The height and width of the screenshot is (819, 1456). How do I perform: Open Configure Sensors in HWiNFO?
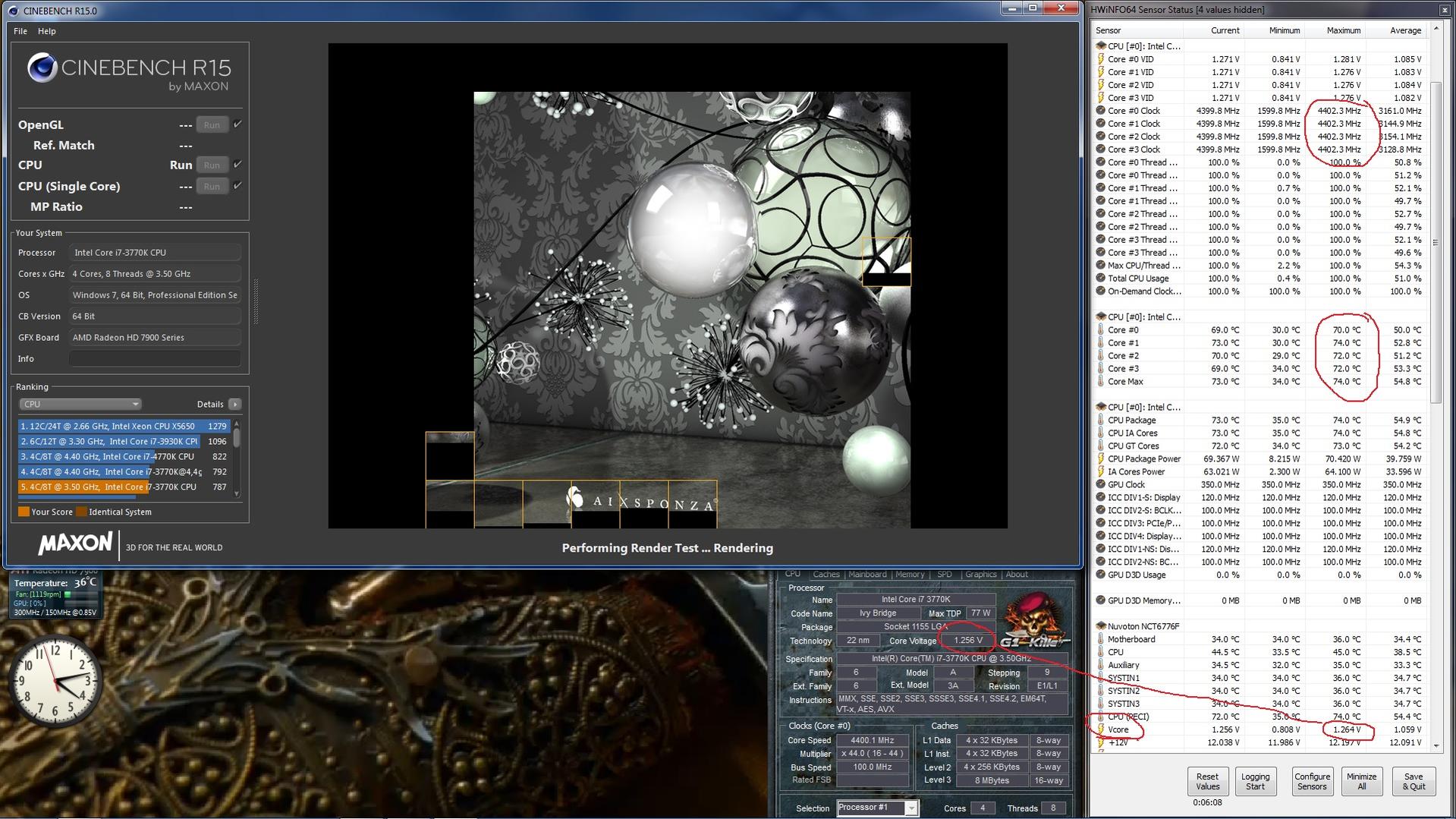1312,782
